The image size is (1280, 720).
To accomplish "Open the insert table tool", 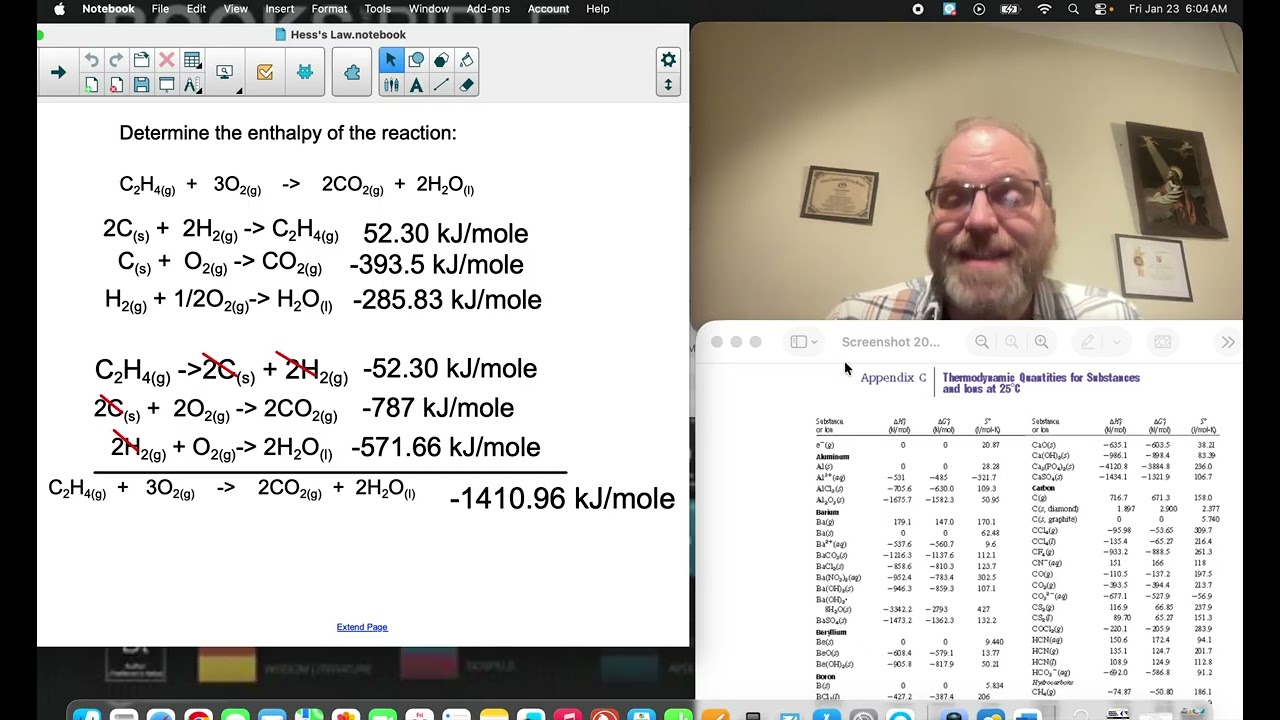I will coord(192,60).
